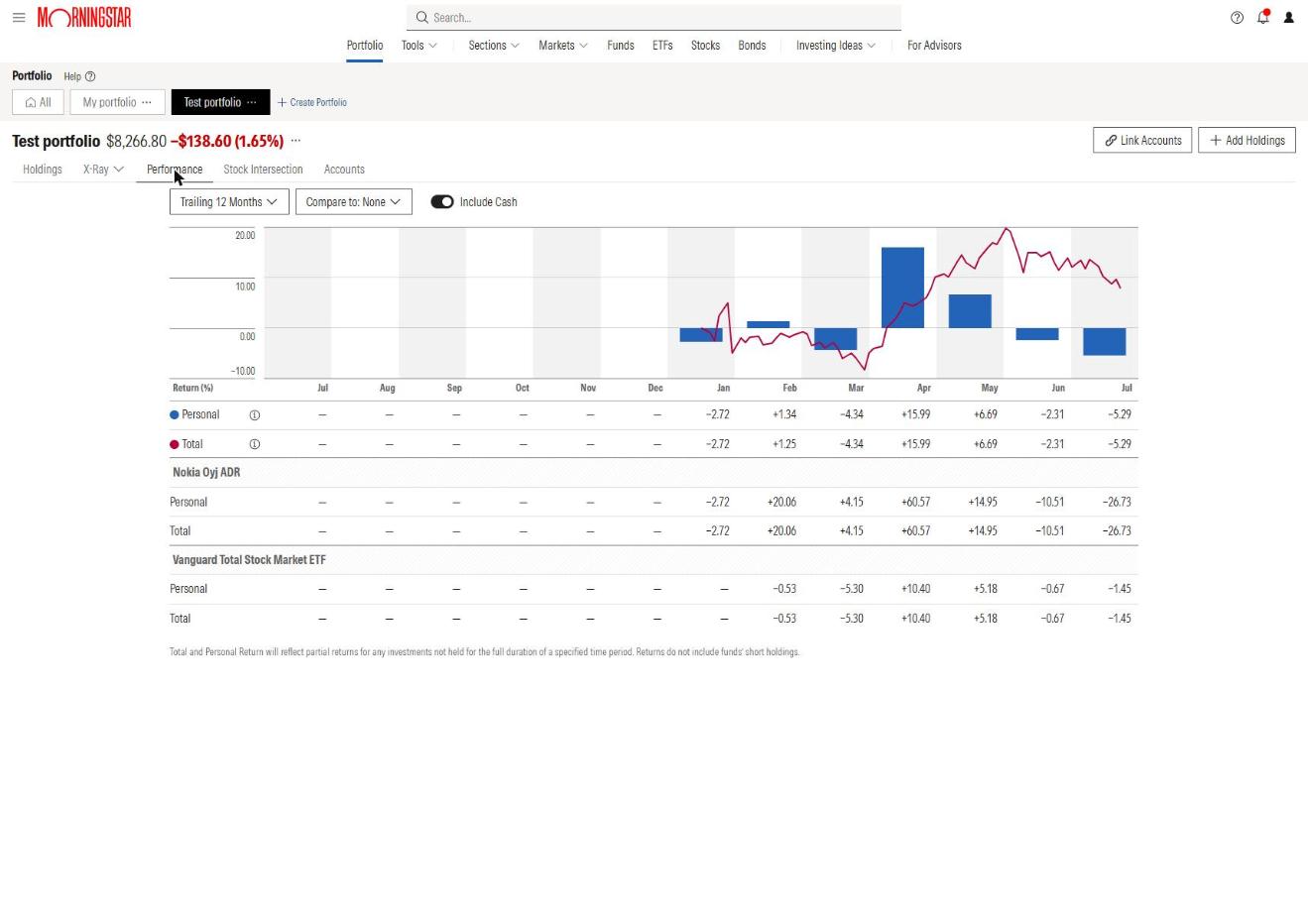The width and height of the screenshot is (1308, 924).
Task: Open Trailing 12 Months period dropdown
Action: (229, 202)
